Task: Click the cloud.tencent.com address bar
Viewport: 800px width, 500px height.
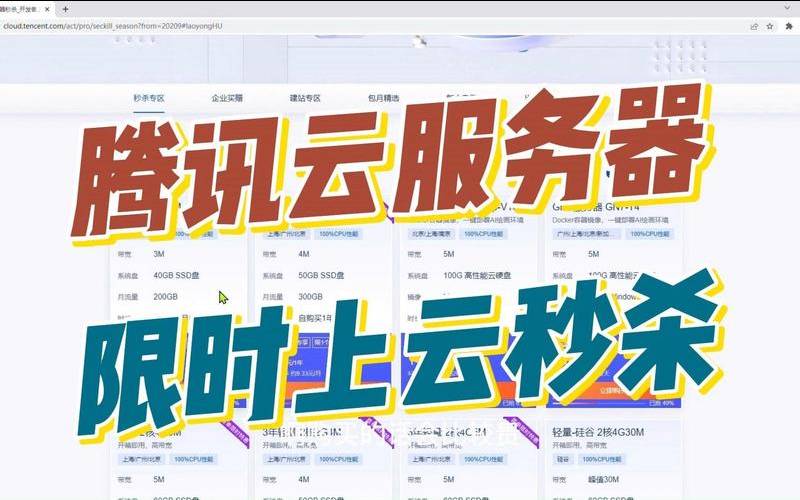Action: 112,26
